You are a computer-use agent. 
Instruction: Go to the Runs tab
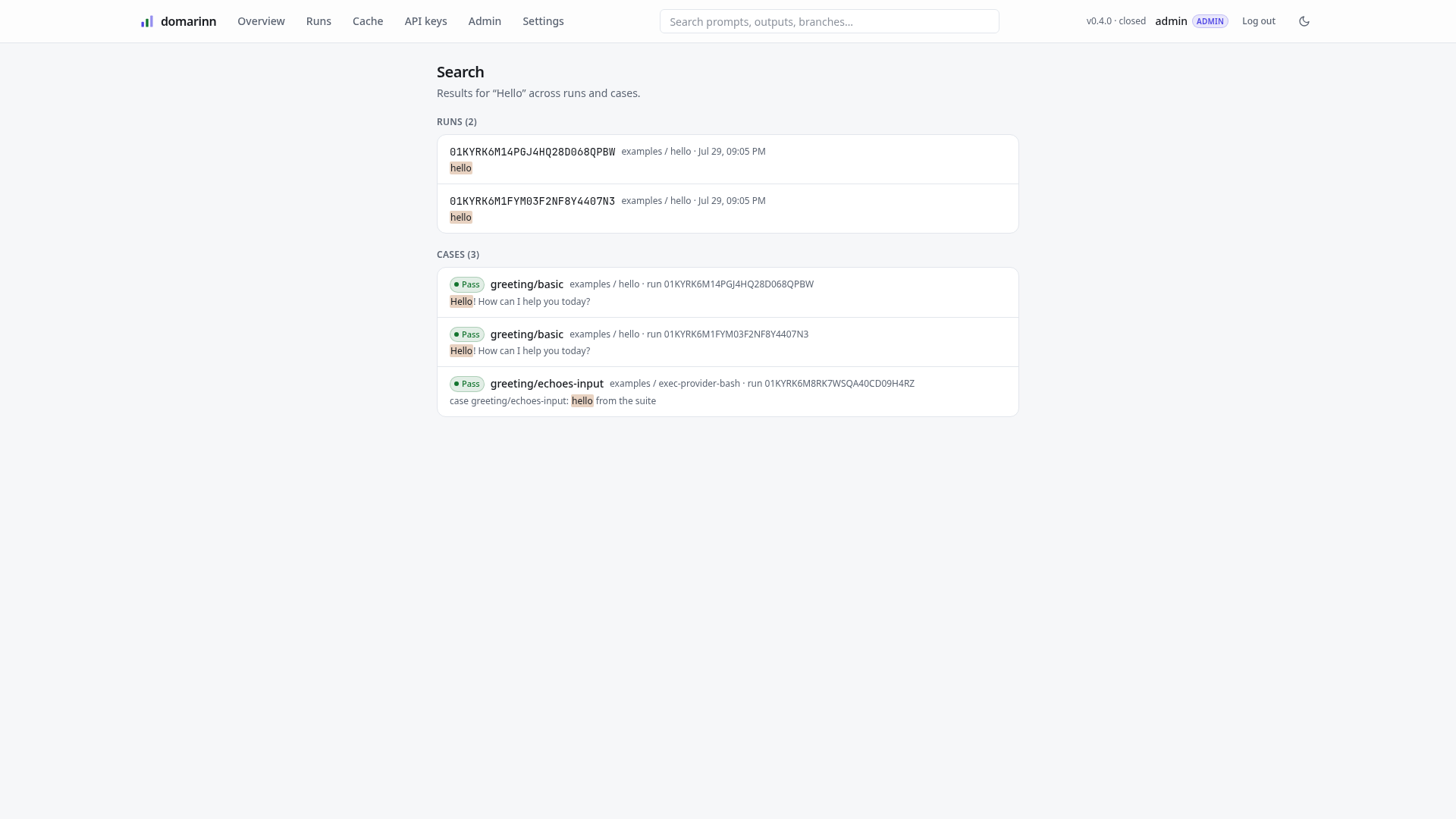[318, 21]
